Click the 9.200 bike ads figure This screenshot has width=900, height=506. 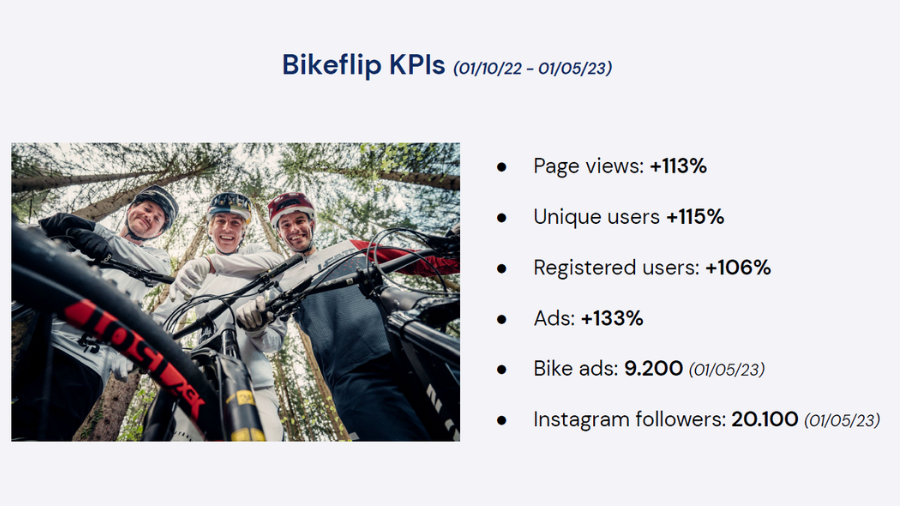pos(653,369)
